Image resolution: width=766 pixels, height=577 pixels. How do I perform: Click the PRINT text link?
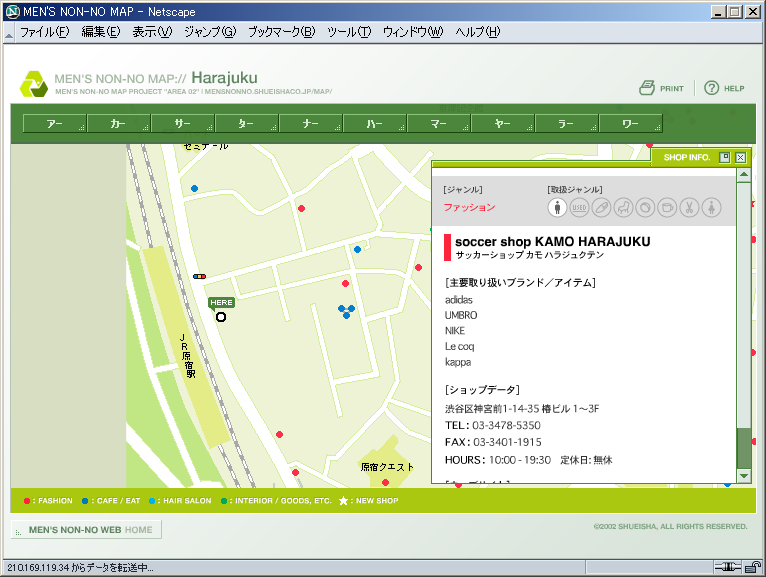tap(672, 89)
